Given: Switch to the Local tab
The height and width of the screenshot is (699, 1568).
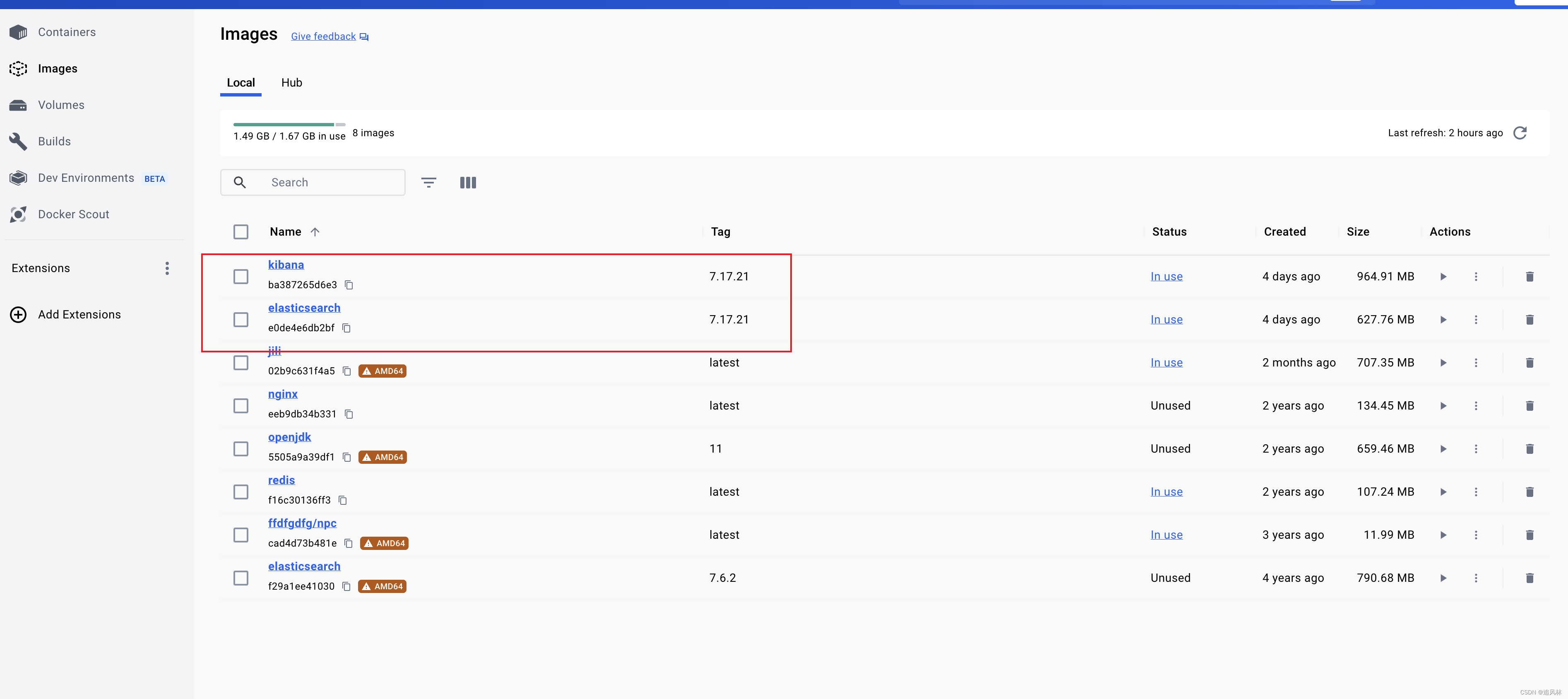Looking at the screenshot, I should pos(240,82).
